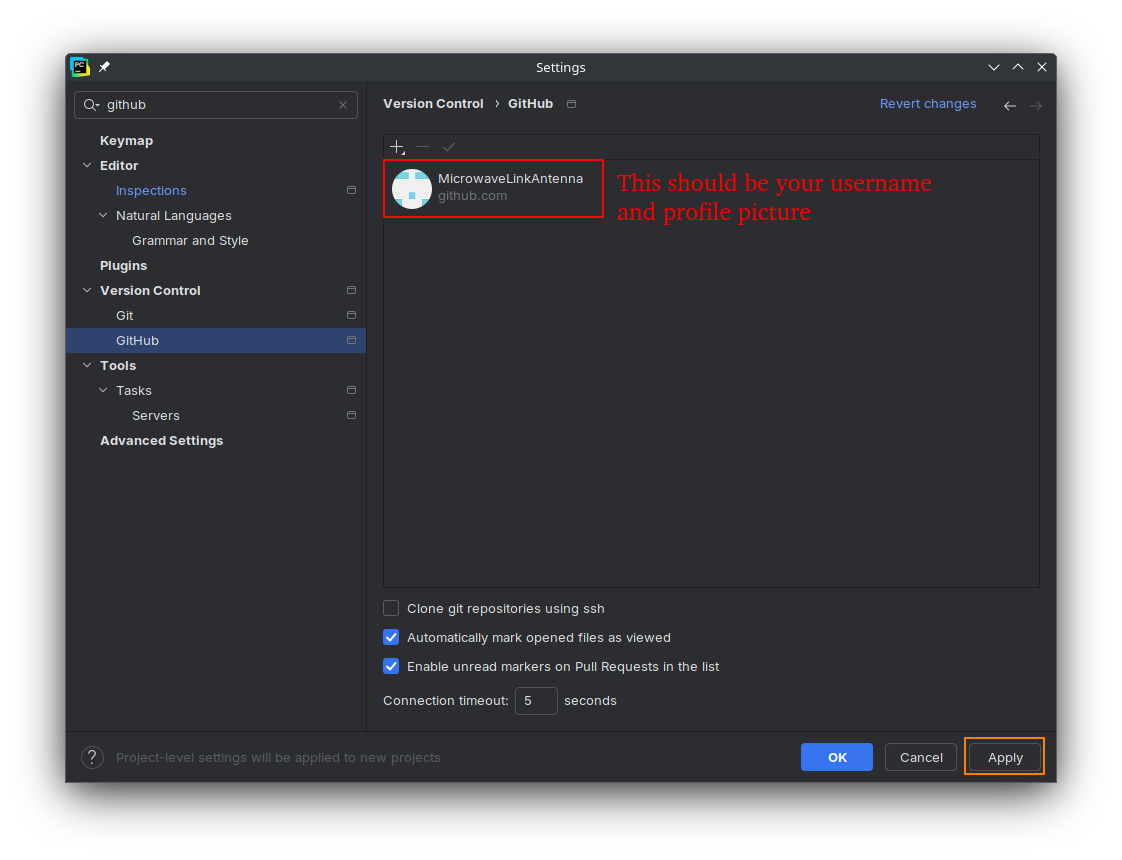Click the help question mark icon
The height and width of the screenshot is (860, 1122).
pyautogui.click(x=92, y=758)
